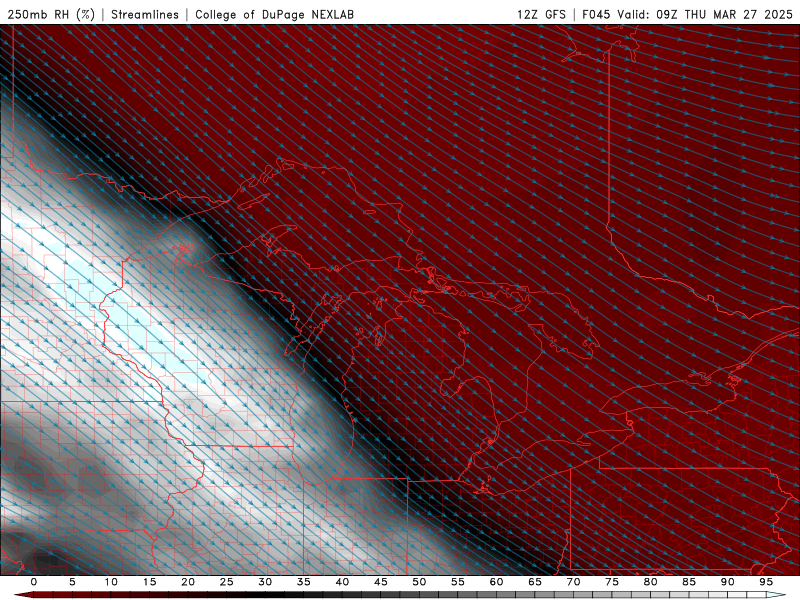Click the colorbar label '20'
Image resolution: width=800 pixels, height=600 pixels.
[x=188, y=582]
